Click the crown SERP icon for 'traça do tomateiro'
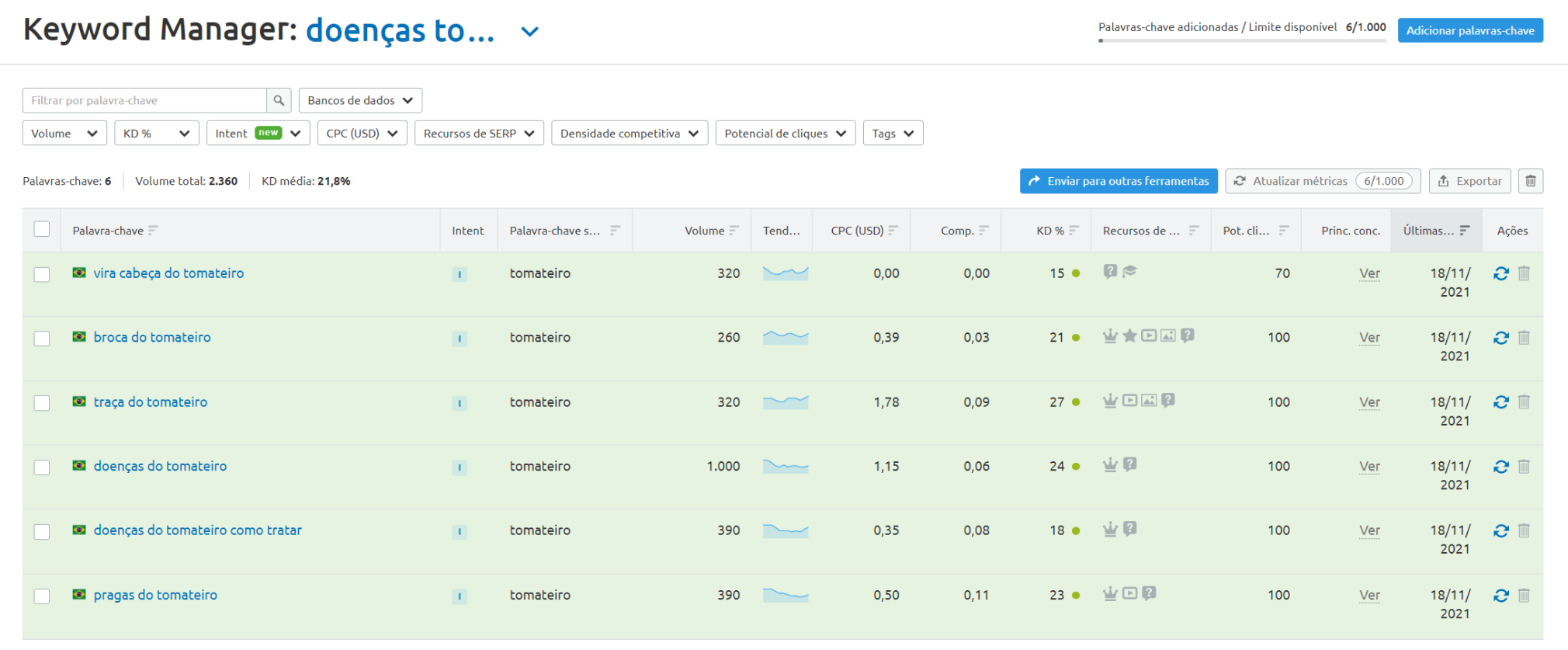Viewport: 1568px width, 650px height. point(1110,400)
